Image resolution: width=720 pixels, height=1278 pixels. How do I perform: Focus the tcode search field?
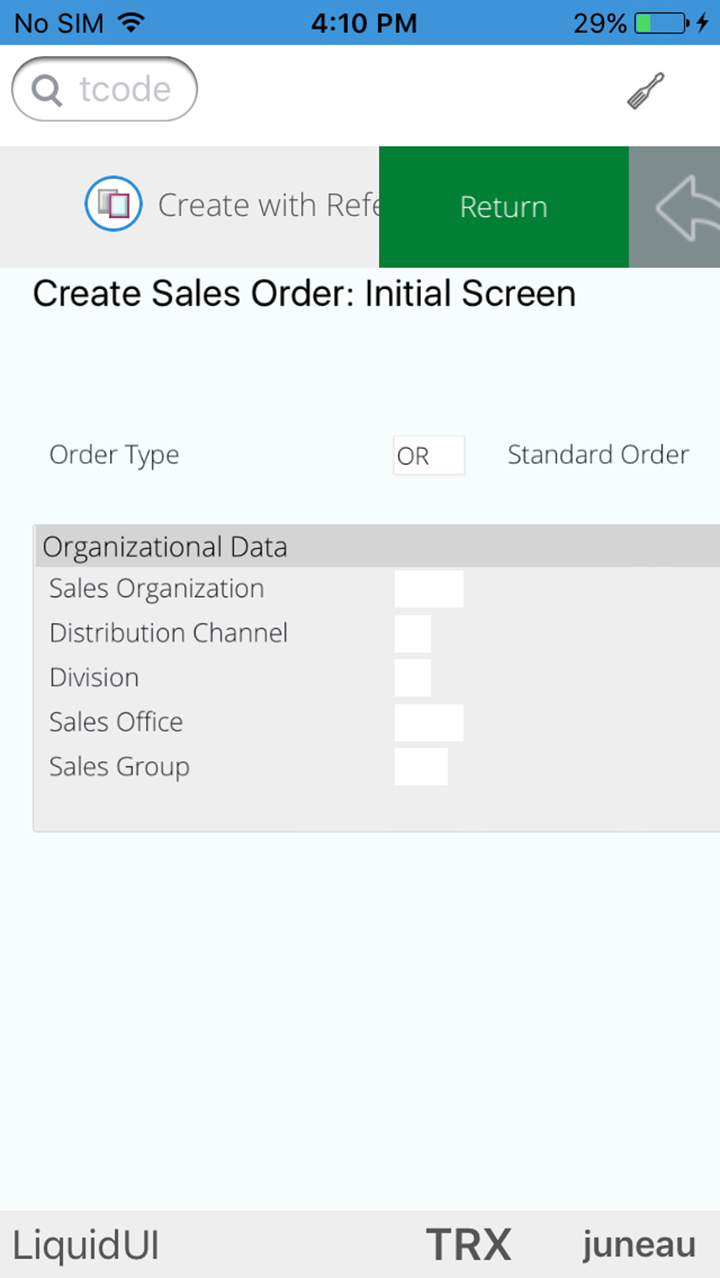tap(124, 91)
